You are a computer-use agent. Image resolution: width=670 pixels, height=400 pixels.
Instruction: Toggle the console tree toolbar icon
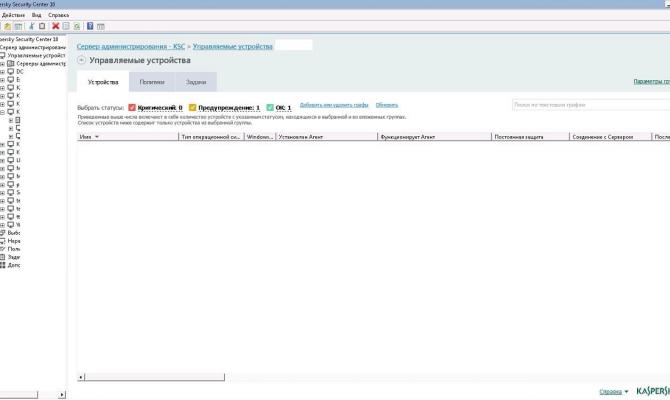18,26
